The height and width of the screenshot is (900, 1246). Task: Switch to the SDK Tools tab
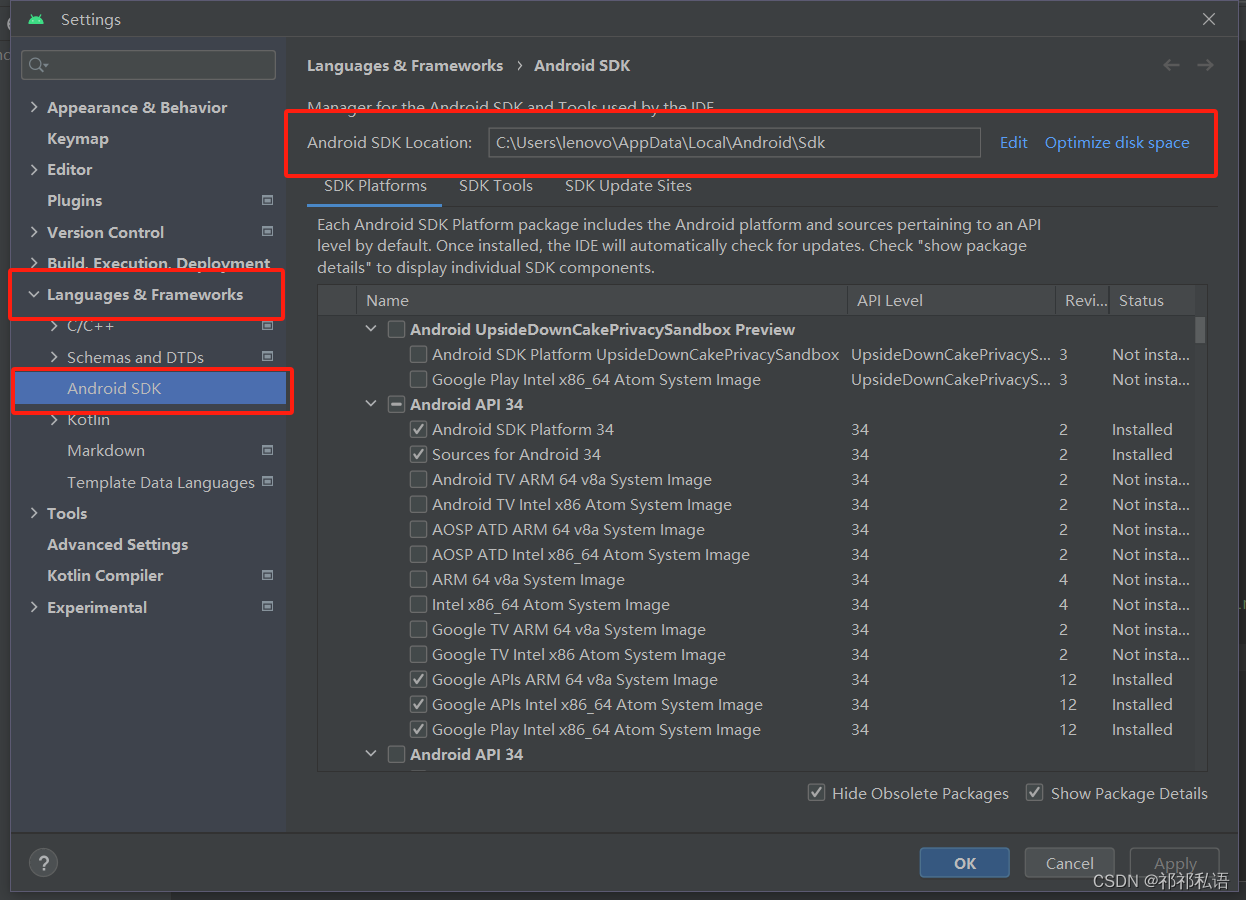point(496,186)
